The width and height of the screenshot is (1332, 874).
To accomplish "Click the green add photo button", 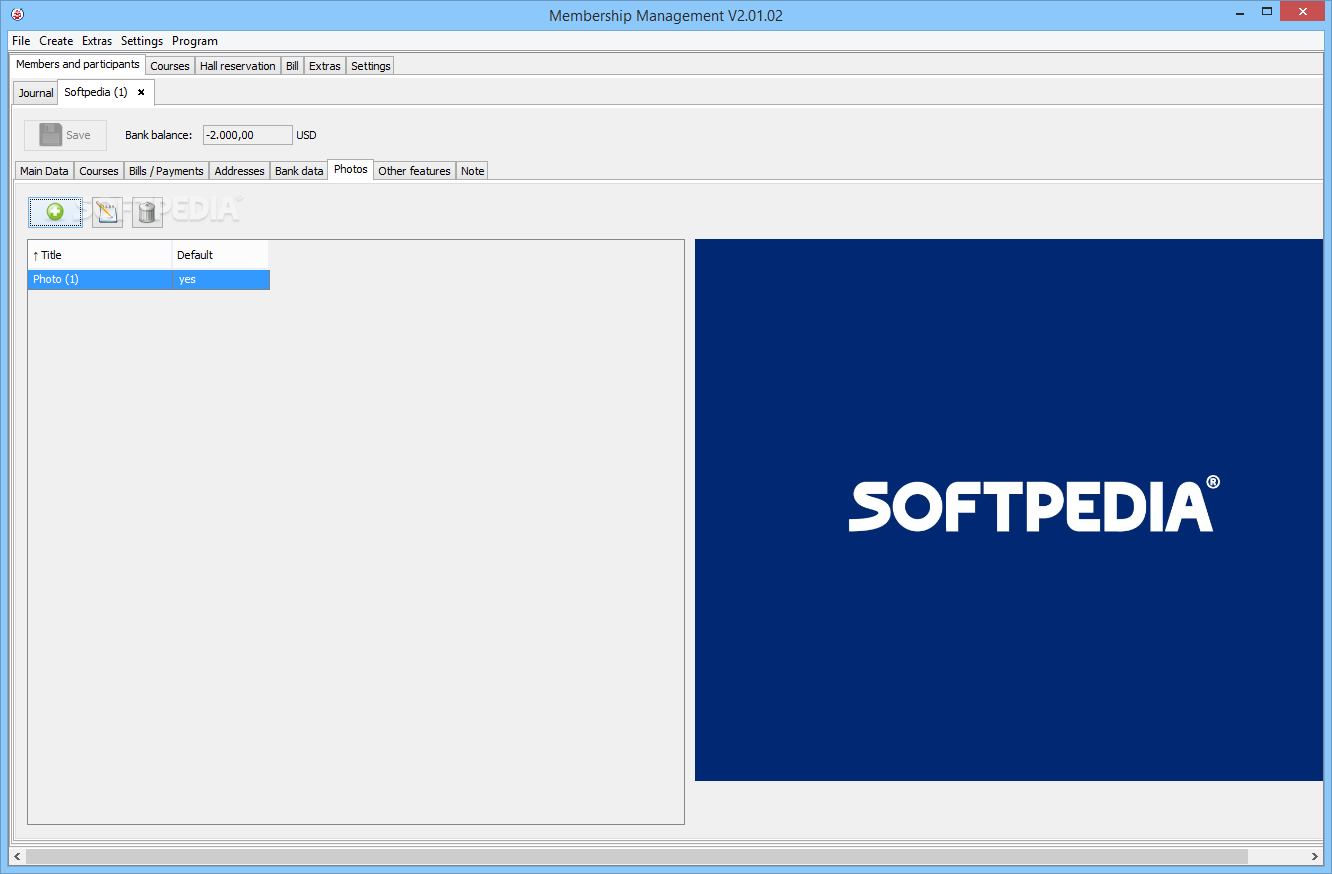I will pos(56,212).
